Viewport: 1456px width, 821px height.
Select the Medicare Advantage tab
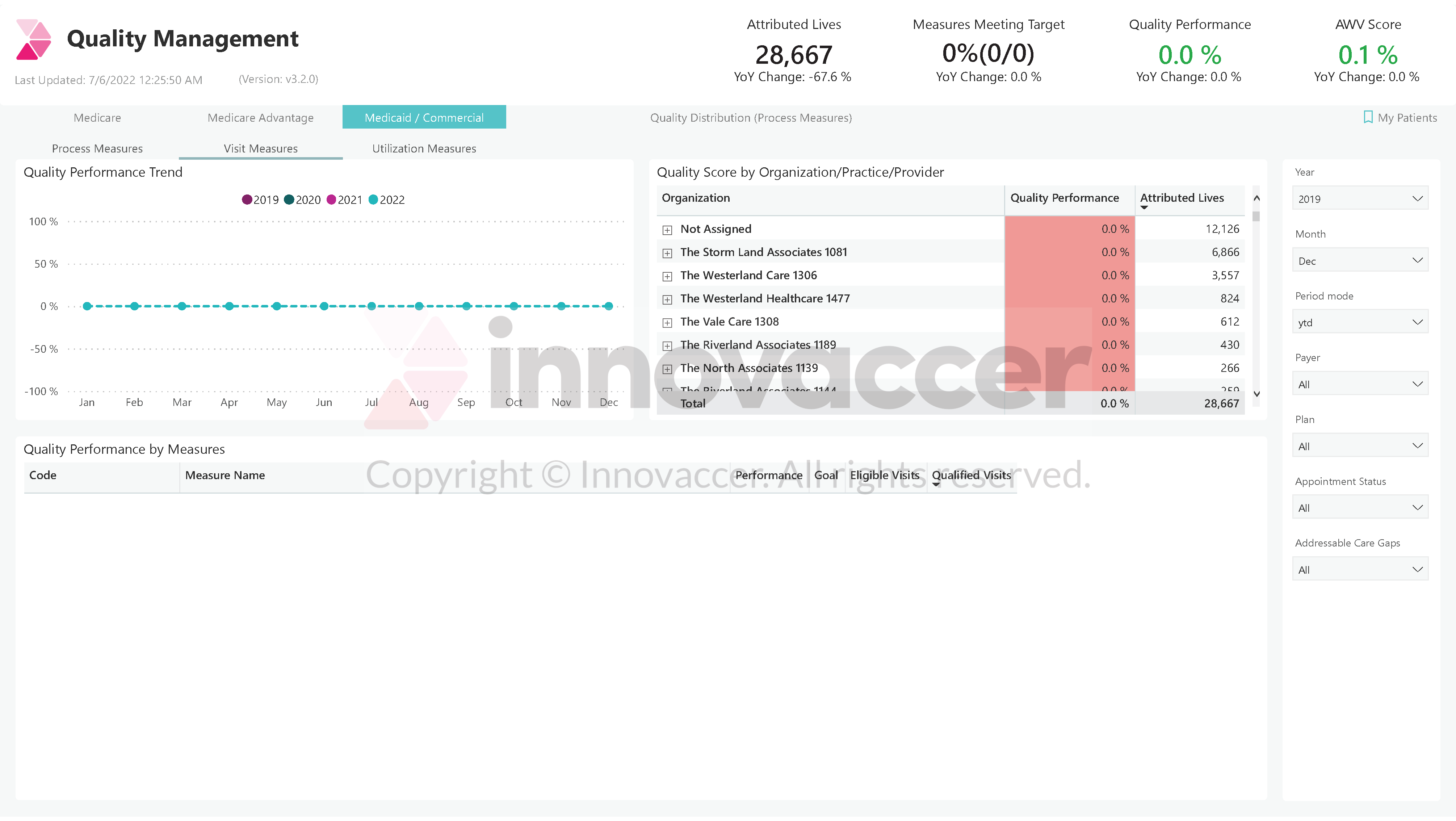(260, 117)
